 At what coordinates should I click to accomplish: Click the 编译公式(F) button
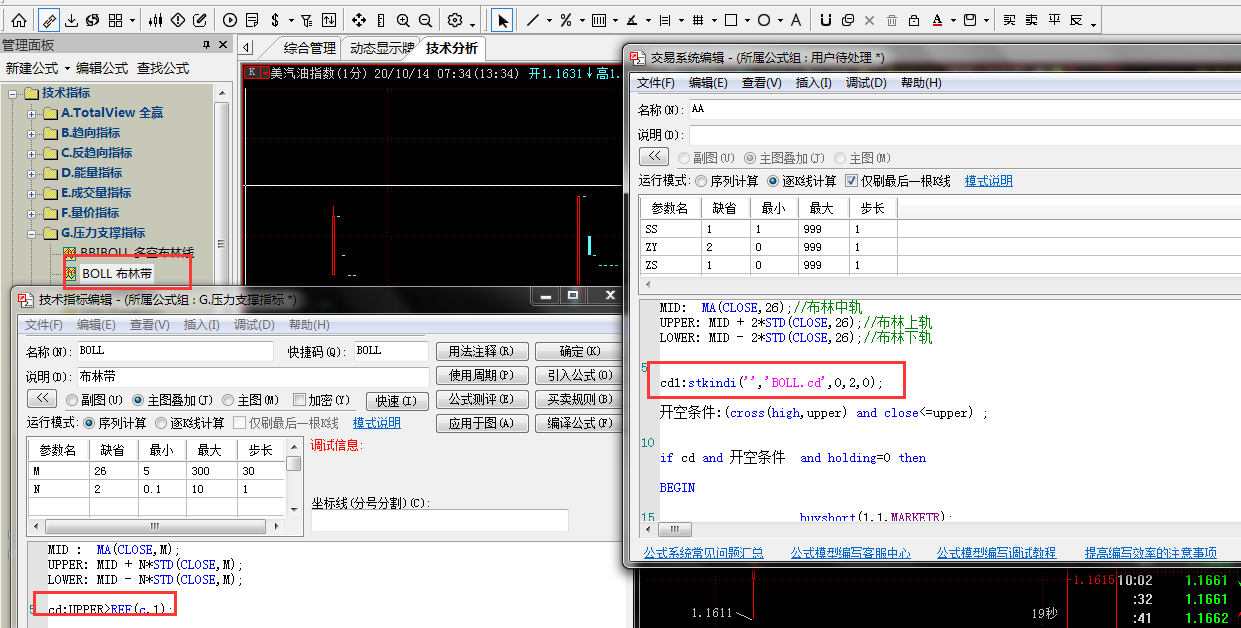pyautogui.click(x=576, y=423)
